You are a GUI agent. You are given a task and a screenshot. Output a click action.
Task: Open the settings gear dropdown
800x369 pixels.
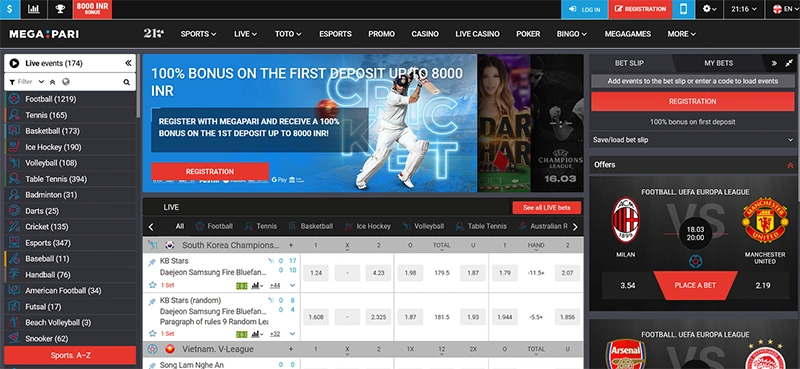(709, 9)
